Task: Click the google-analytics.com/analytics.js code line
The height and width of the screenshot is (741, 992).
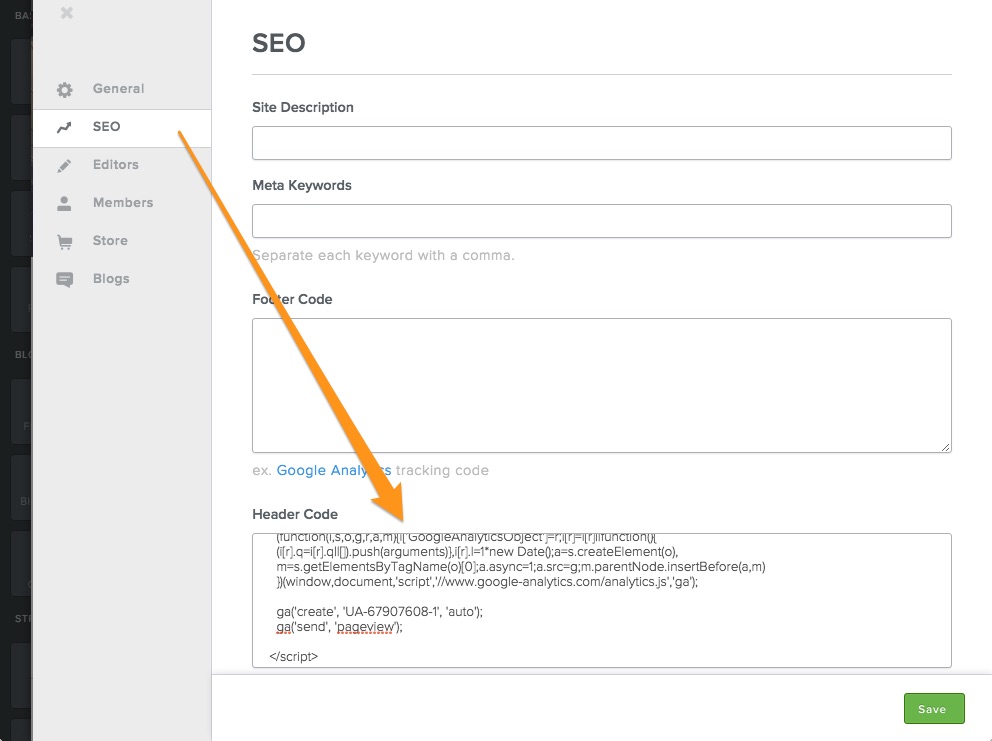Action: tap(487, 582)
